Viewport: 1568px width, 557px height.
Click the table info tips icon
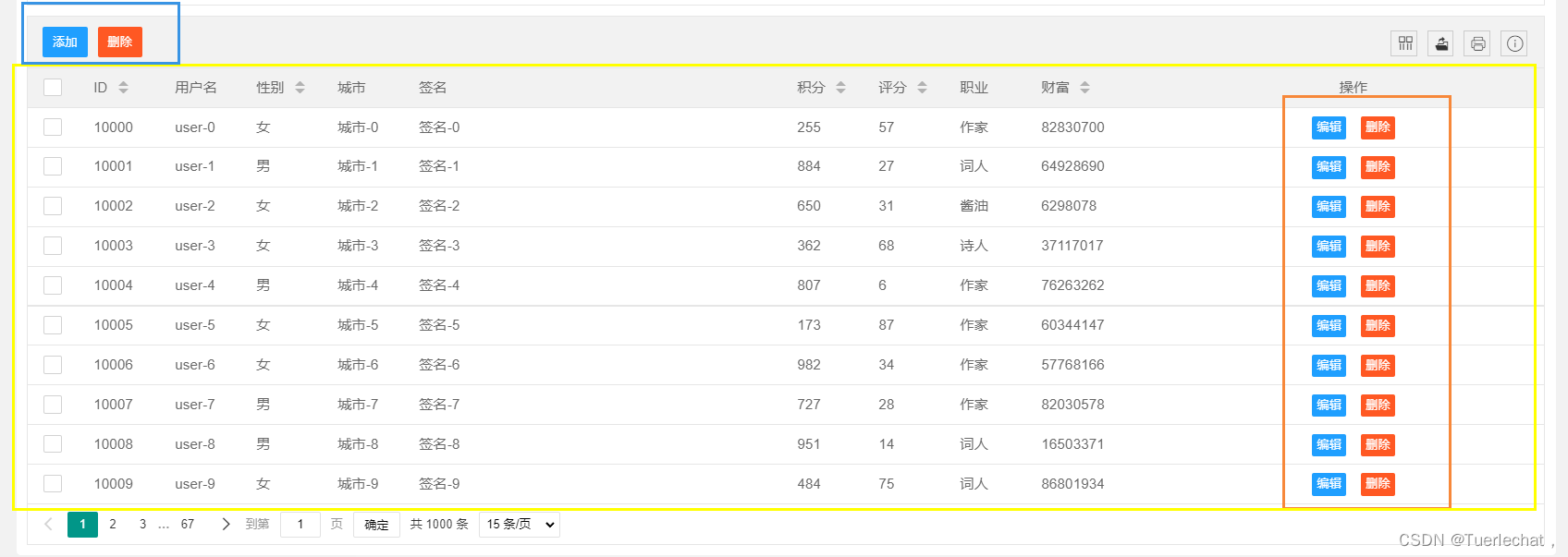1514,43
